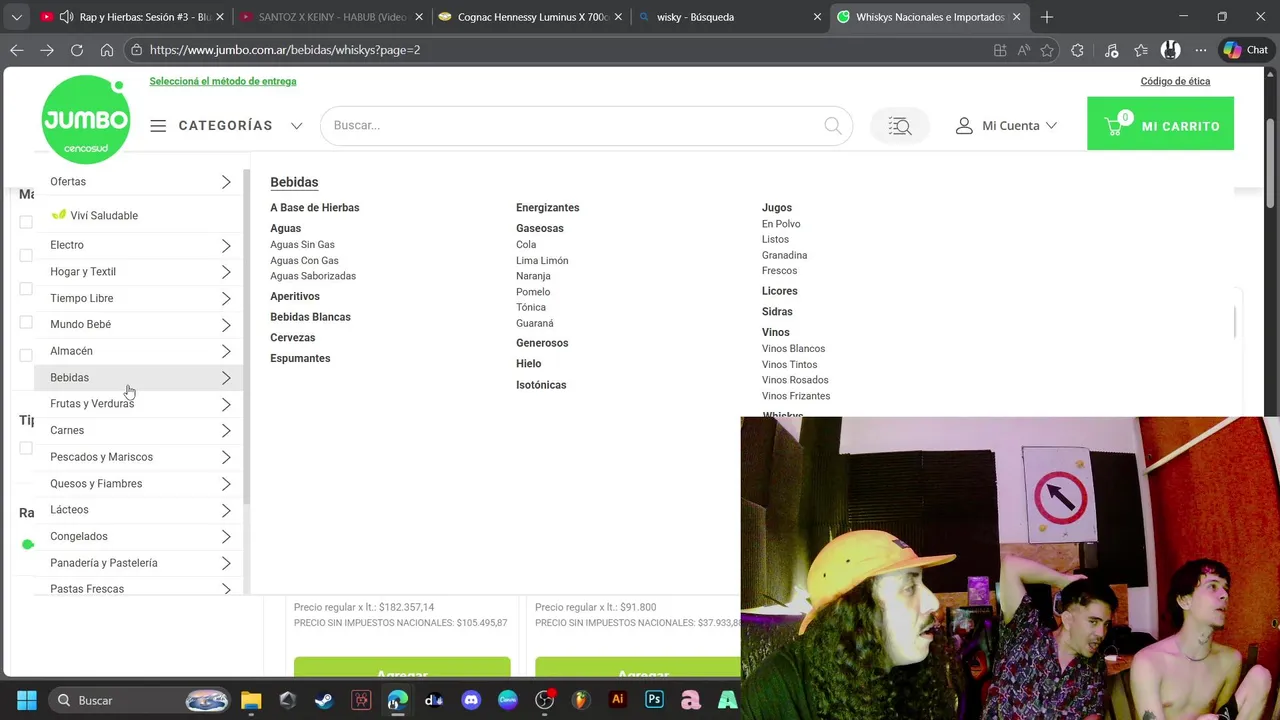The image size is (1280, 720).
Task: Open FL Studio from taskbar
Action: 581,700
